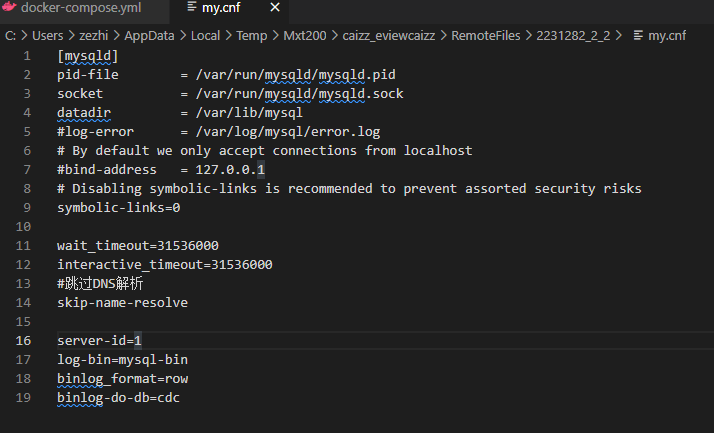The image size is (714, 433).
Task: Close the my.cnf tab
Action: point(275,7)
